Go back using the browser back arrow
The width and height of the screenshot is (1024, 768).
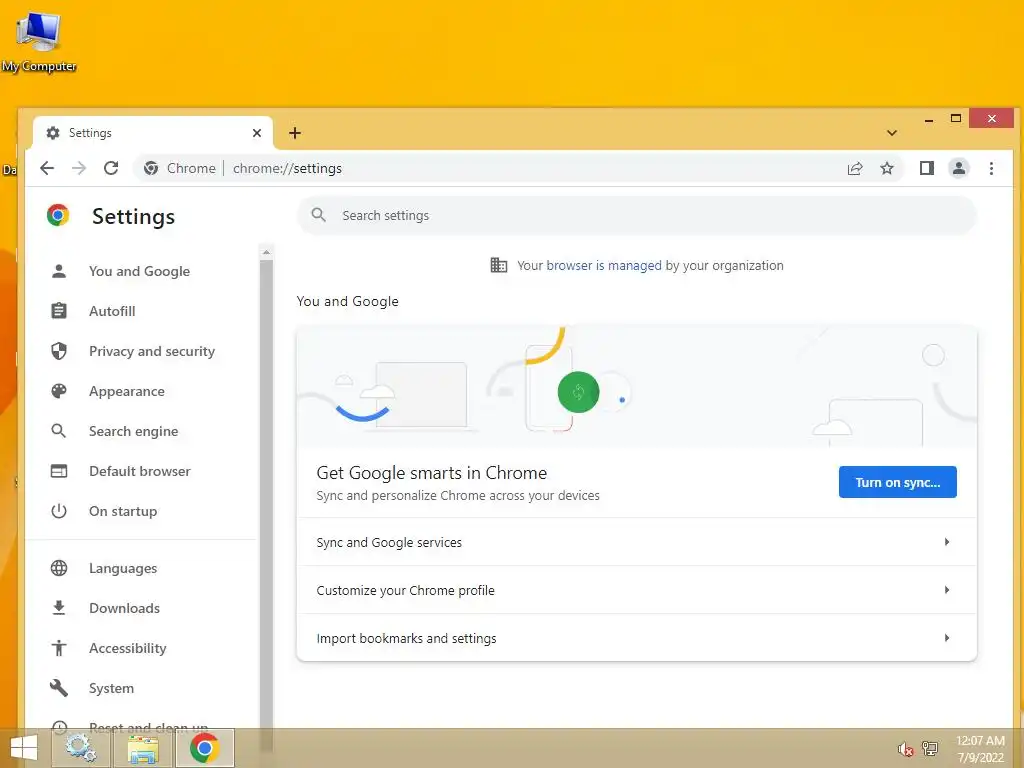click(47, 168)
